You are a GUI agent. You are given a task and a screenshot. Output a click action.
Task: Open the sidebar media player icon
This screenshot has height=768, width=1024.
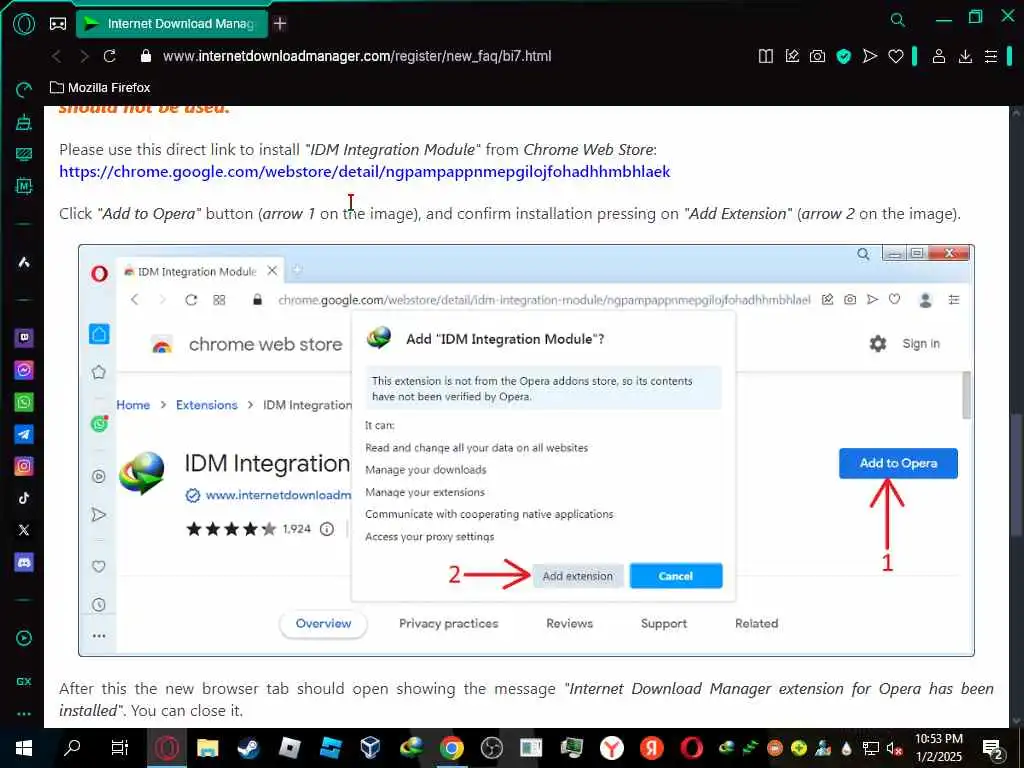click(x=24, y=639)
